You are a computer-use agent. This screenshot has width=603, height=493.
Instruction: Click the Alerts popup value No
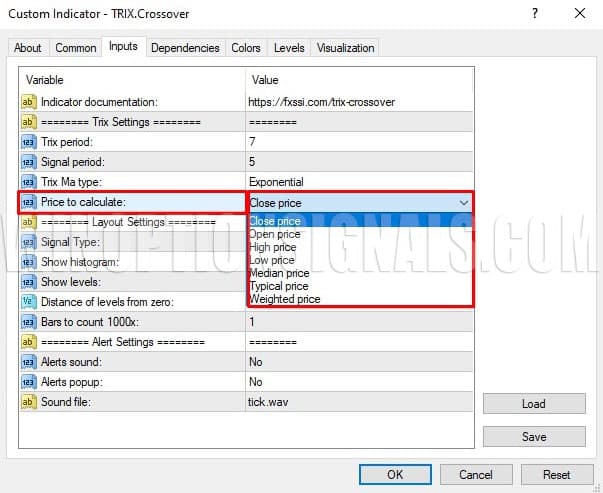coord(256,382)
